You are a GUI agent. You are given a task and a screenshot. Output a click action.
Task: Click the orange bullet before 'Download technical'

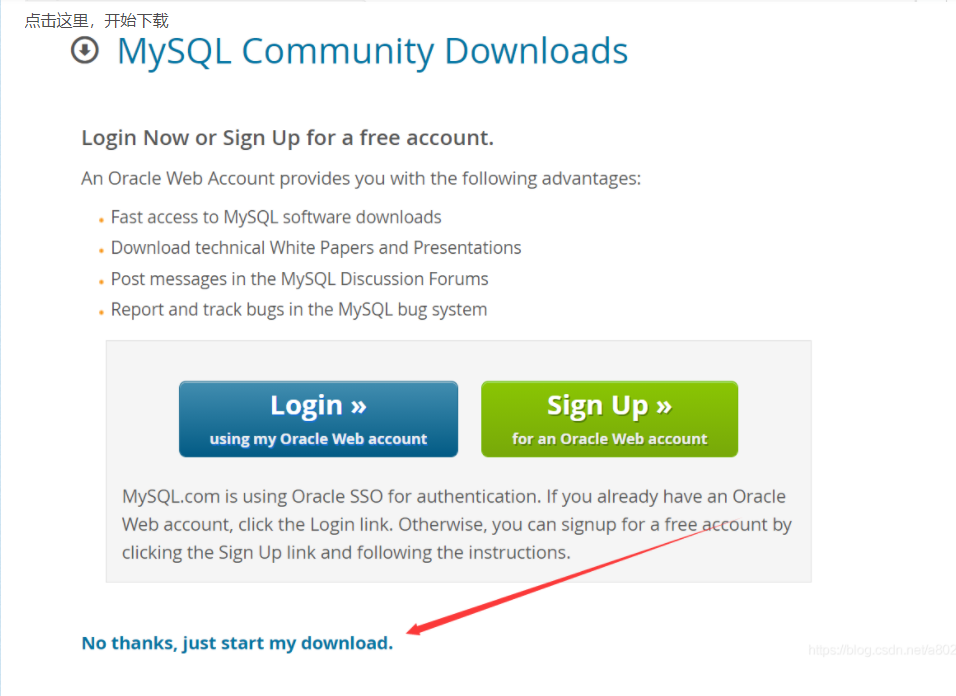click(x=101, y=250)
